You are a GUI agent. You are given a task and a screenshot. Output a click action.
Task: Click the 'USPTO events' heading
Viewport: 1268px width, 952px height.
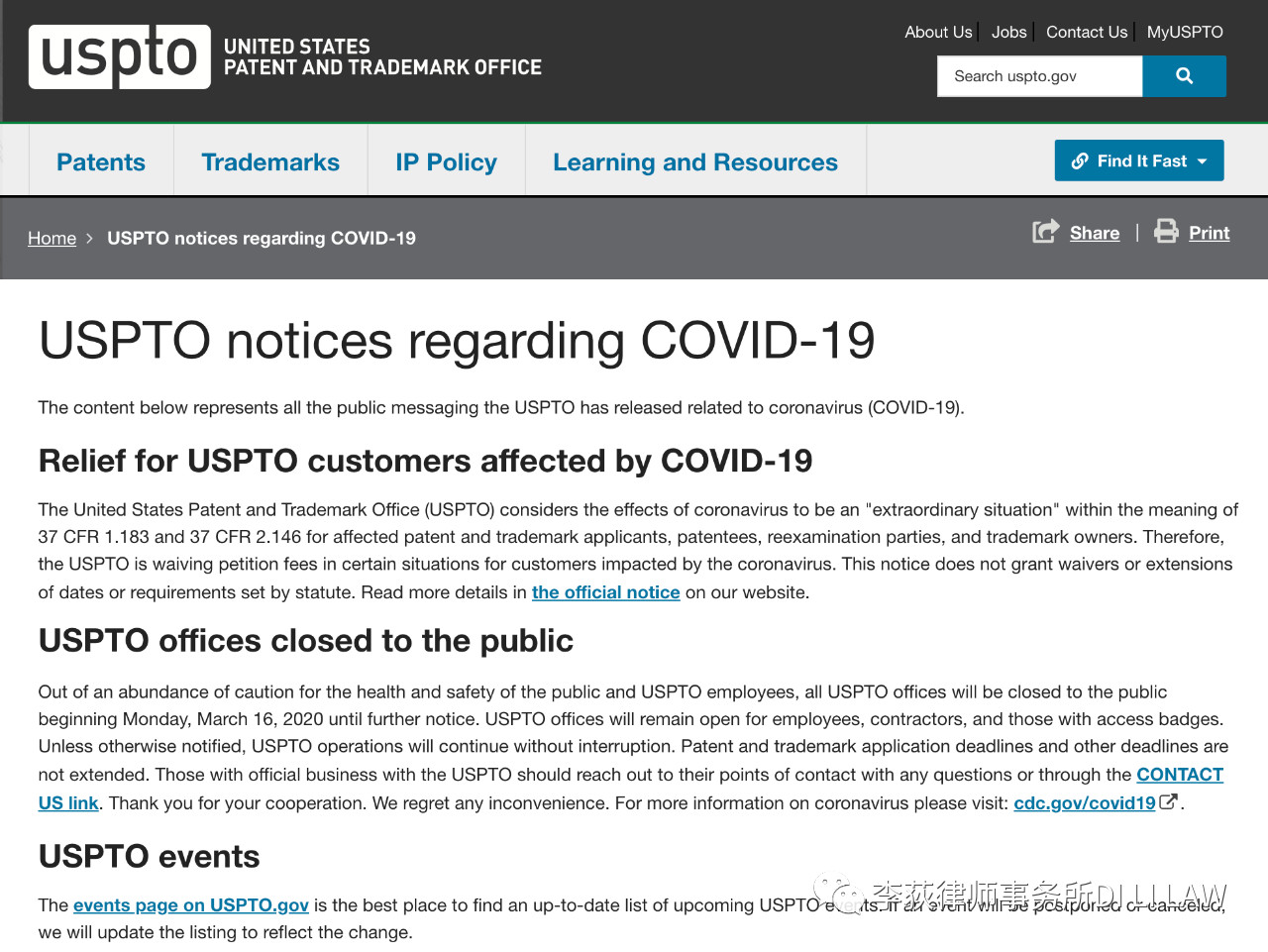pos(150,857)
